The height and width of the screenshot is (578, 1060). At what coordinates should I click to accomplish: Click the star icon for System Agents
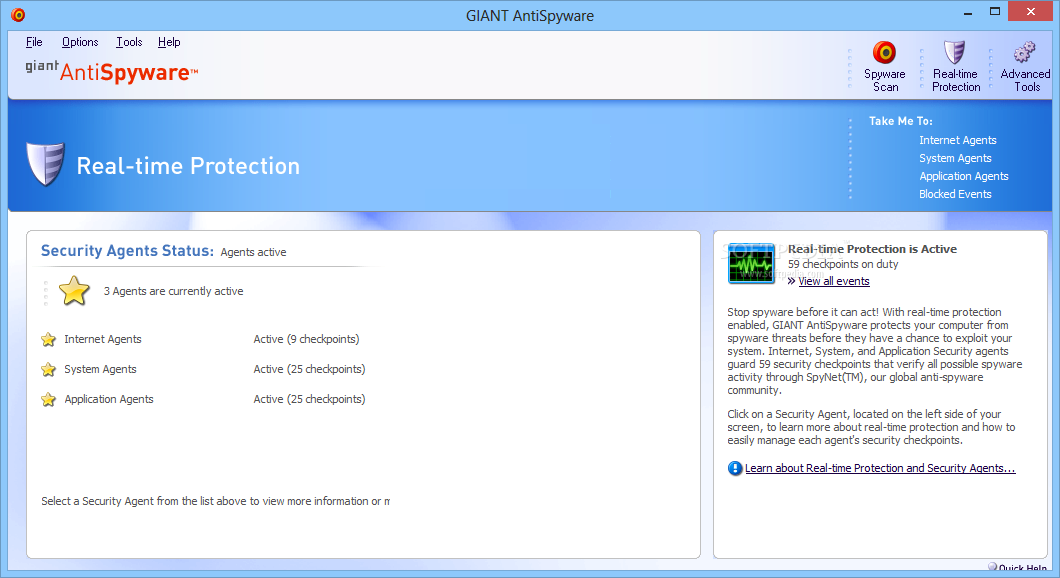click(x=48, y=369)
